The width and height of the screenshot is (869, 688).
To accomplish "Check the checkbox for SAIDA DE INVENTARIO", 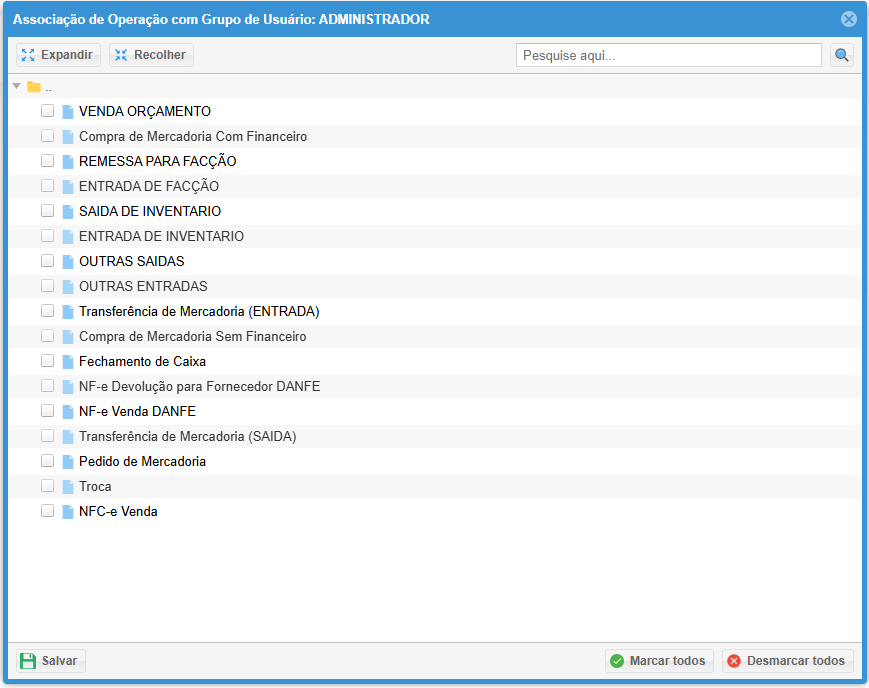I will 47,211.
